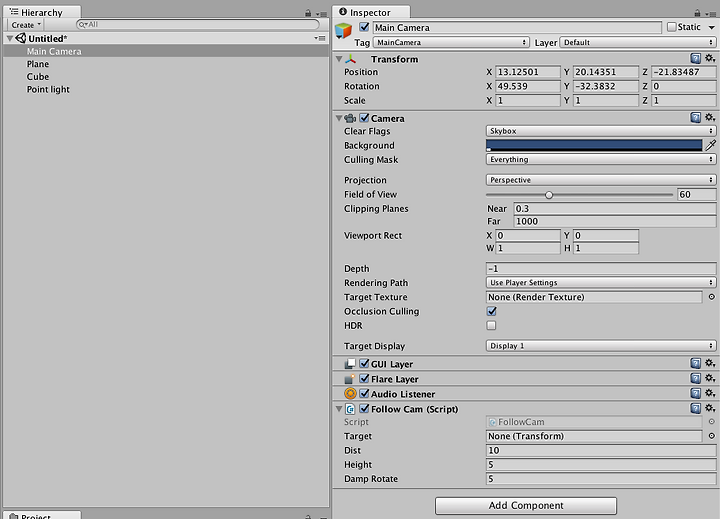The height and width of the screenshot is (519, 720).
Task: Open Audio Listener help icon
Action: [696, 393]
